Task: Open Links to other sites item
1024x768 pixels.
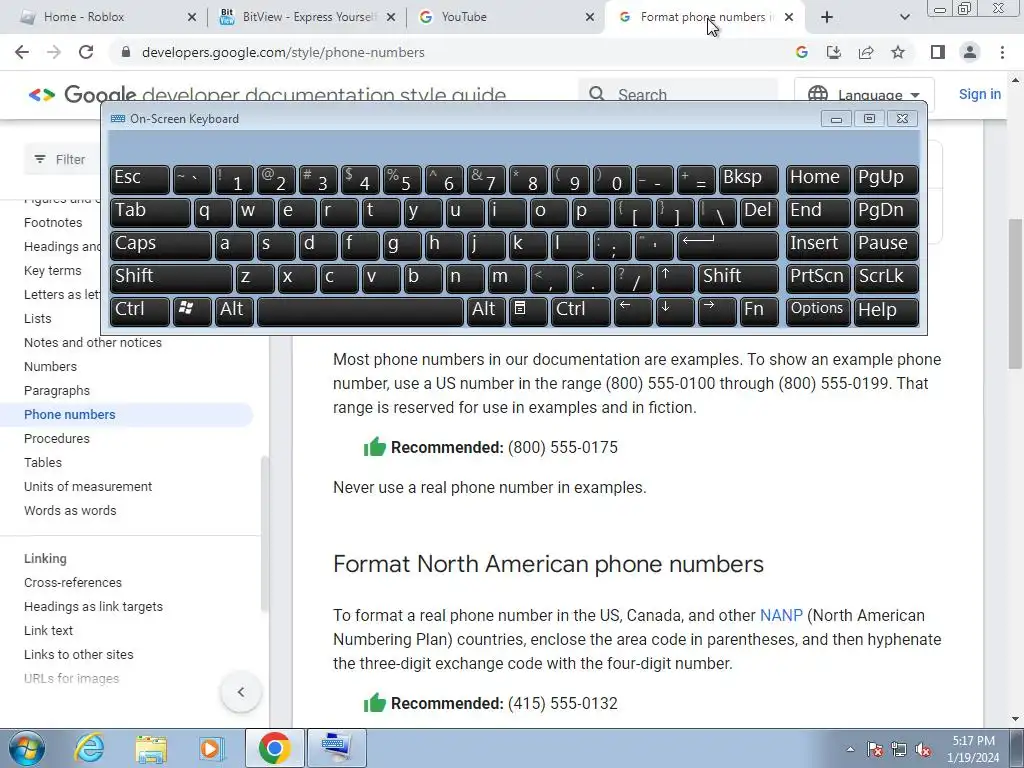Action: click(x=78, y=654)
